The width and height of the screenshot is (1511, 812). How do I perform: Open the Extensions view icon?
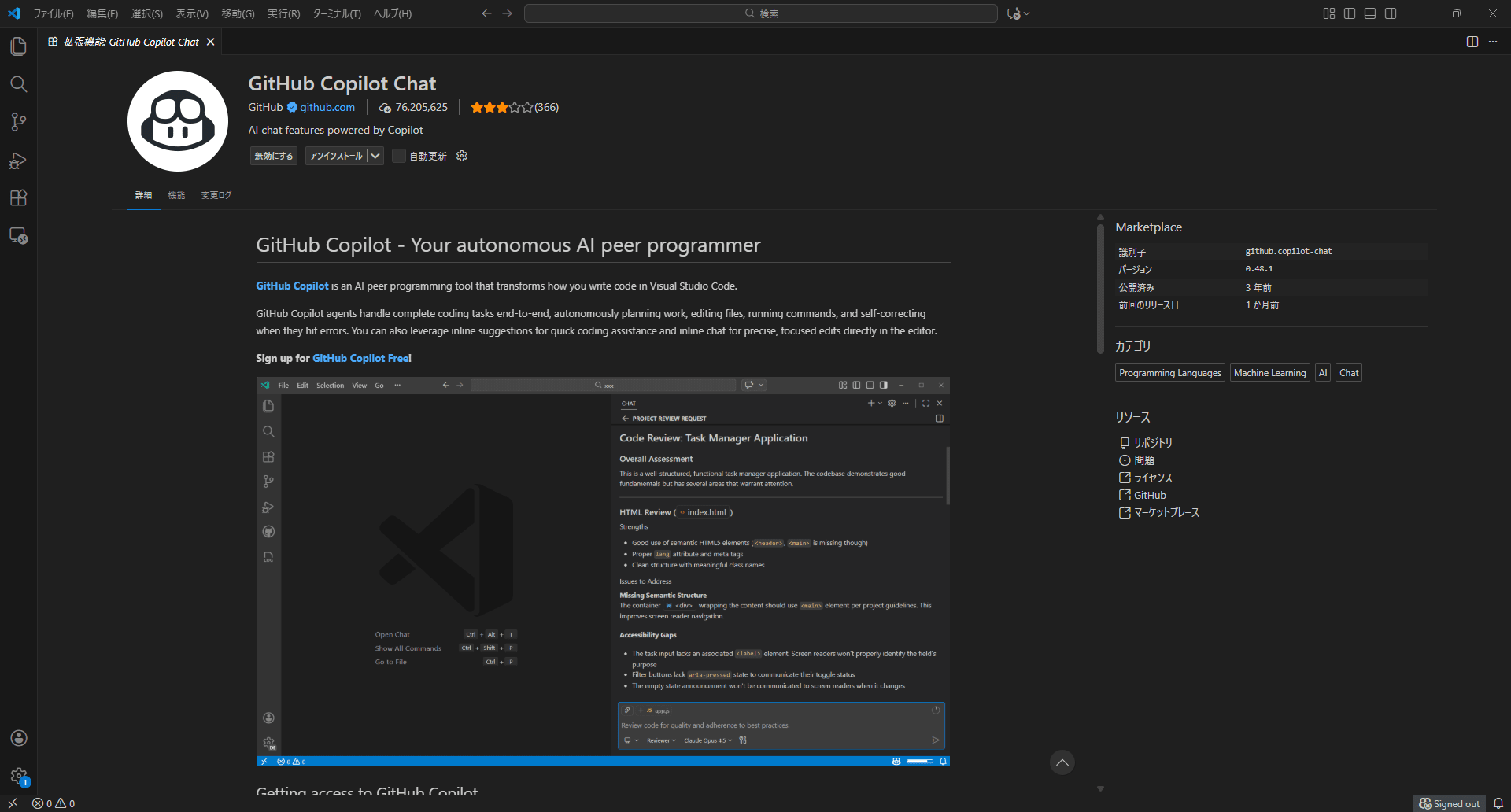tap(18, 198)
